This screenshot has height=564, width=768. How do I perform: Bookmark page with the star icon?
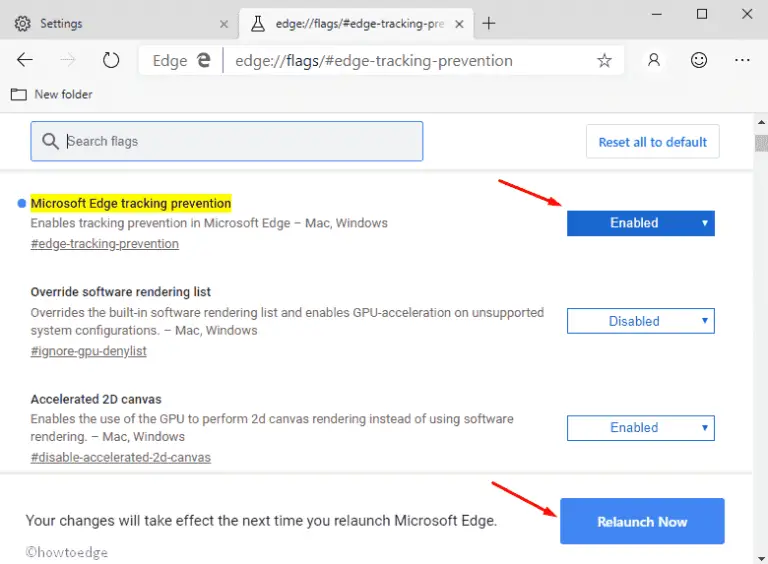[604, 60]
